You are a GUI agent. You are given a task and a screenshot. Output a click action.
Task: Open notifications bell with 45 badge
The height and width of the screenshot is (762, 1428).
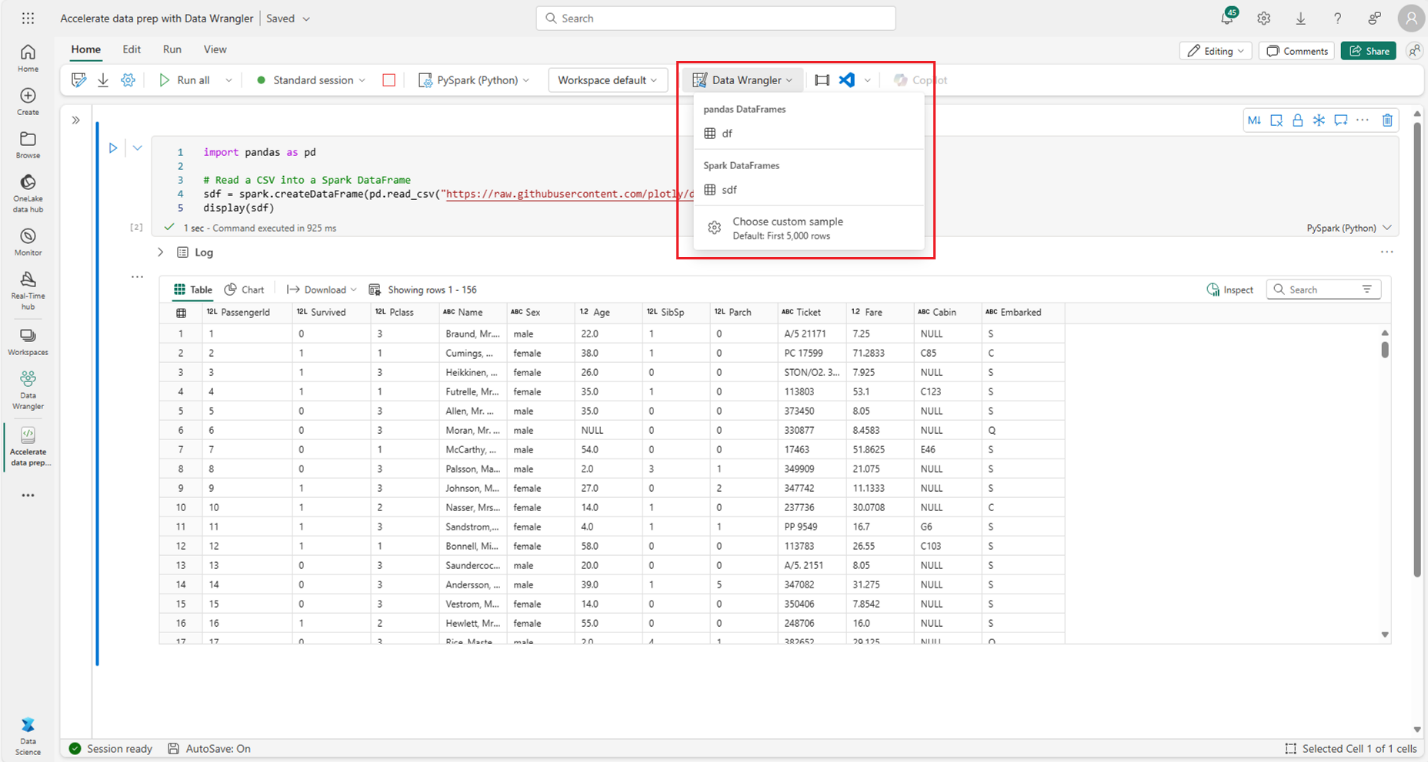(1228, 17)
